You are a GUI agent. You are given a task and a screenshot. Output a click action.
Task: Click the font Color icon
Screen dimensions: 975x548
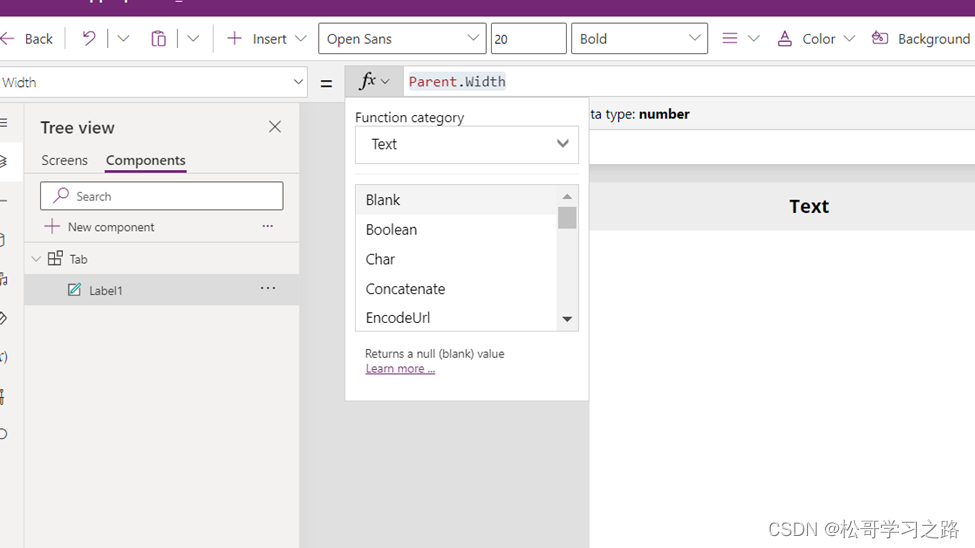pos(785,39)
